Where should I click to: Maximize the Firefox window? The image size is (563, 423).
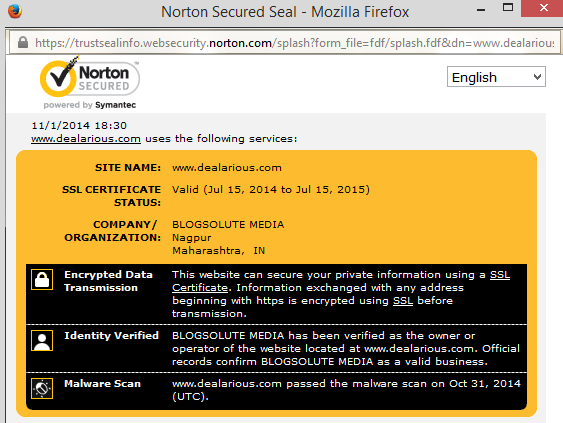pos(508,8)
